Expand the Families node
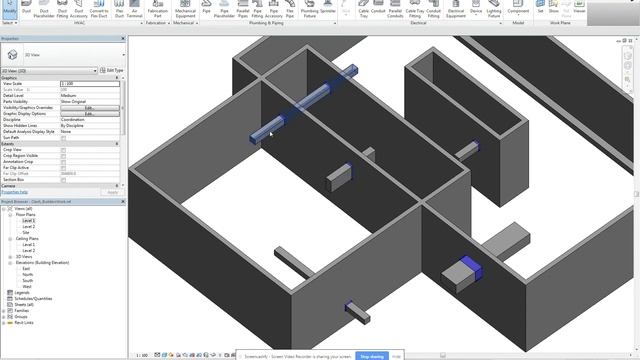This screenshot has height=360, width=640. click(4, 311)
